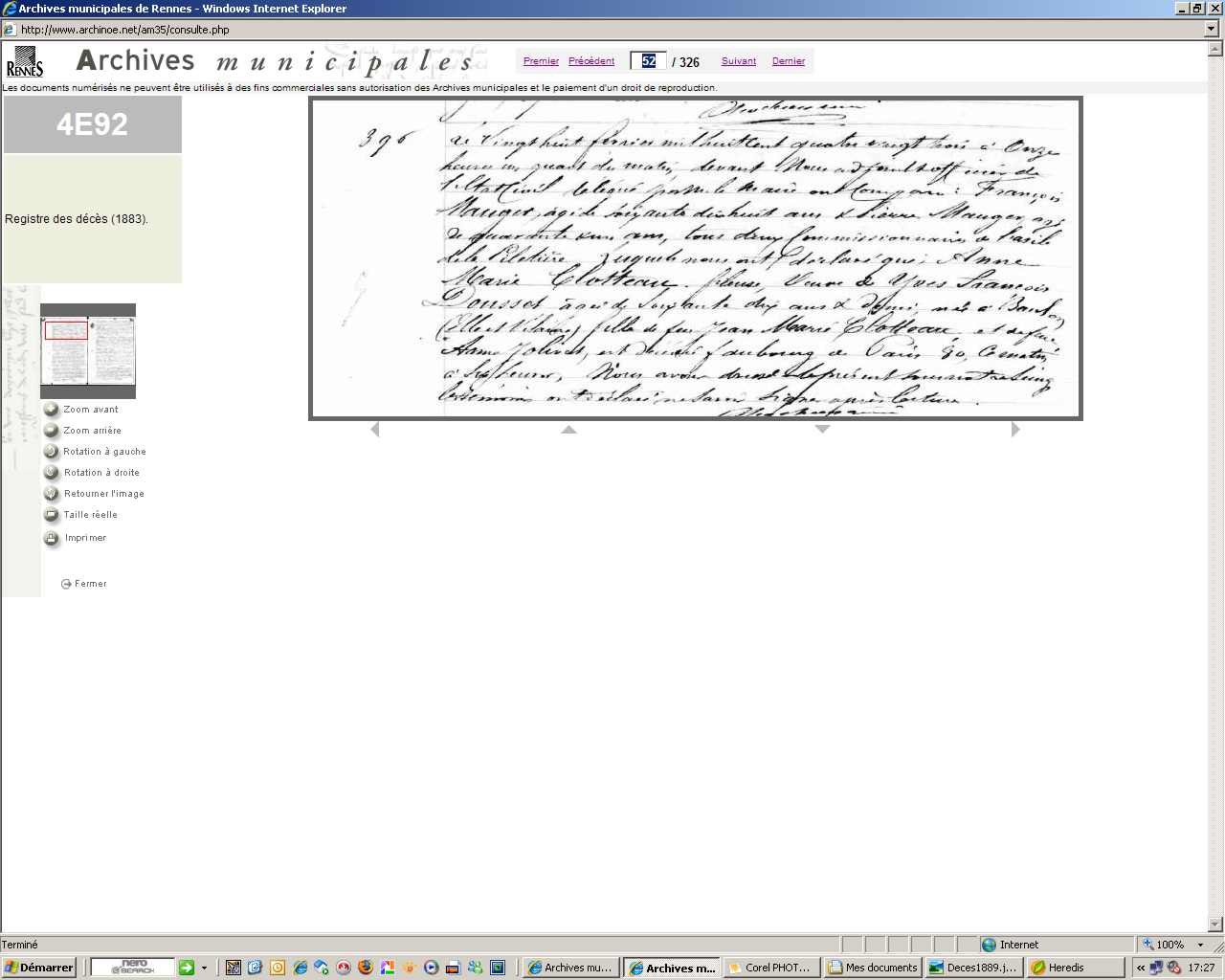1225x980 pixels.
Task: Open the address bar URL dropdown
Action: pyautogui.click(x=1212, y=30)
